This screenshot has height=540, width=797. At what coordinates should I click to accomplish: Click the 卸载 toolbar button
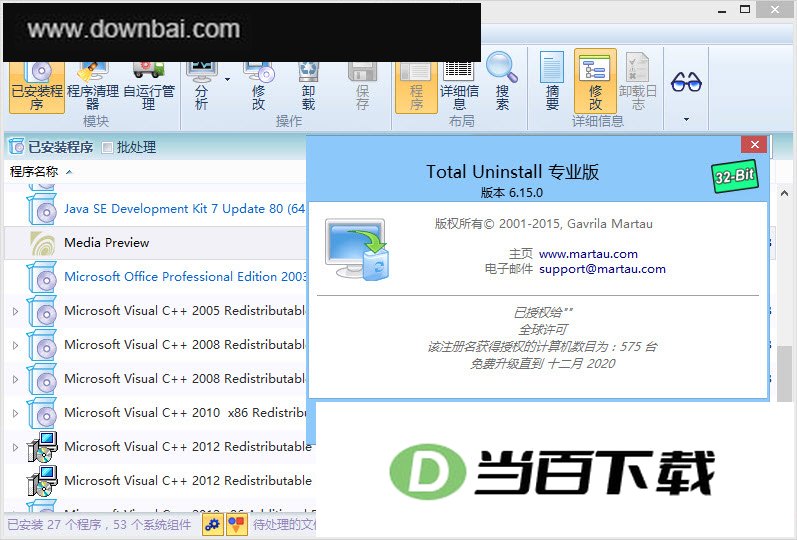308,86
